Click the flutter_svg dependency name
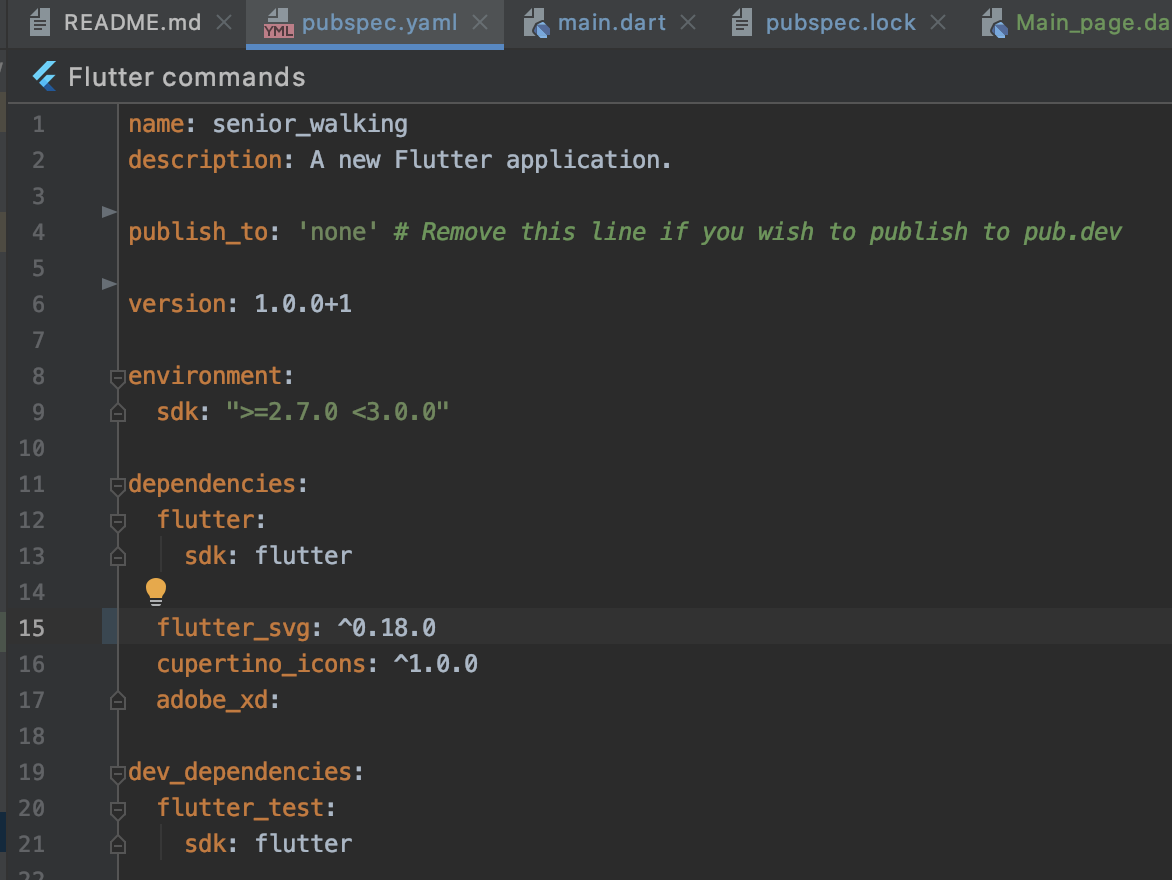Viewport: 1172px width, 880px height. tap(233, 628)
